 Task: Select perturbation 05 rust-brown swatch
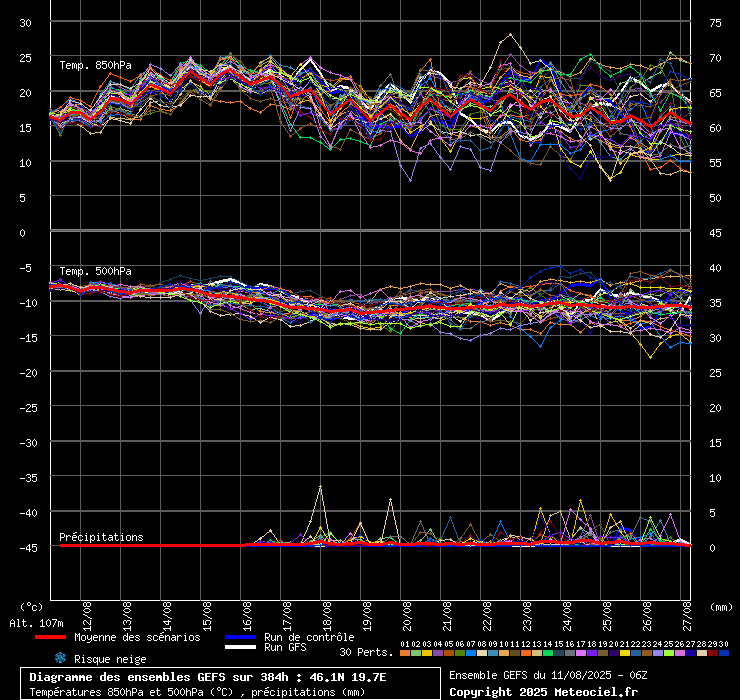pos(449,653)
